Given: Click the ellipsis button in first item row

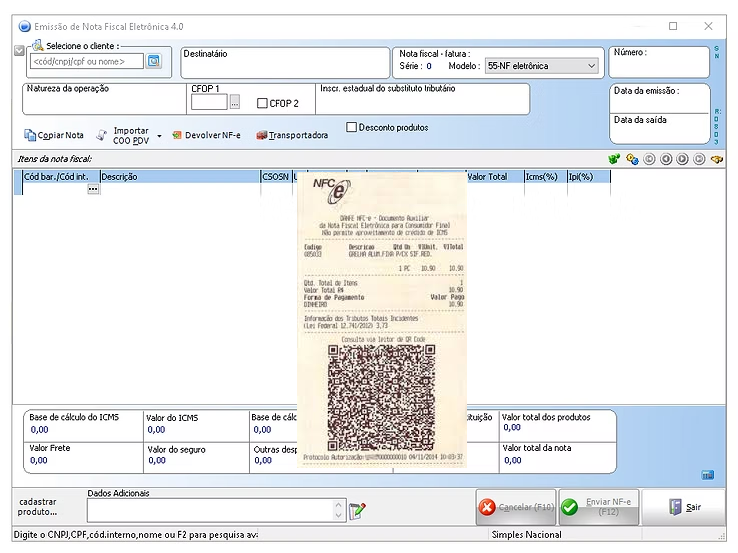Looking at the screenshot, I should [93, 189].
